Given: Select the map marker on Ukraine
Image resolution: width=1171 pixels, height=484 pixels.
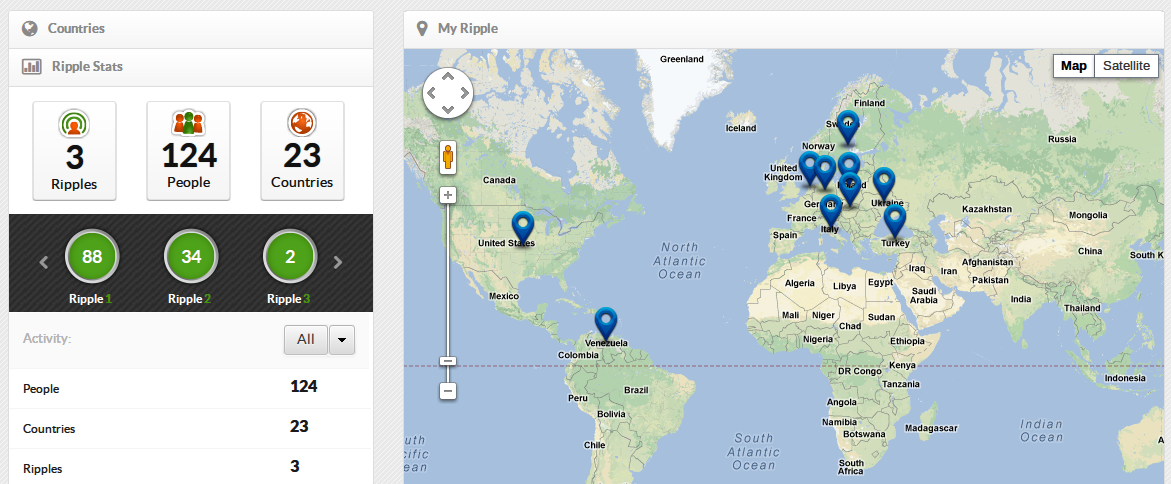Looking at the screenshot, I should coord(883,184).
